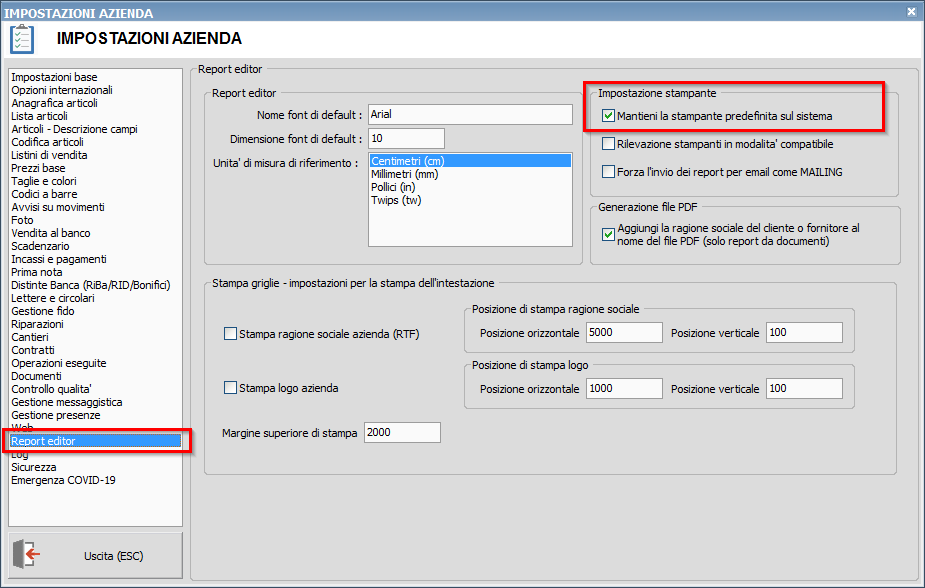The image size is (925, 588).
Task: Click logo Posizione orizzontale field 1000
Action: [x=624, y=389]
